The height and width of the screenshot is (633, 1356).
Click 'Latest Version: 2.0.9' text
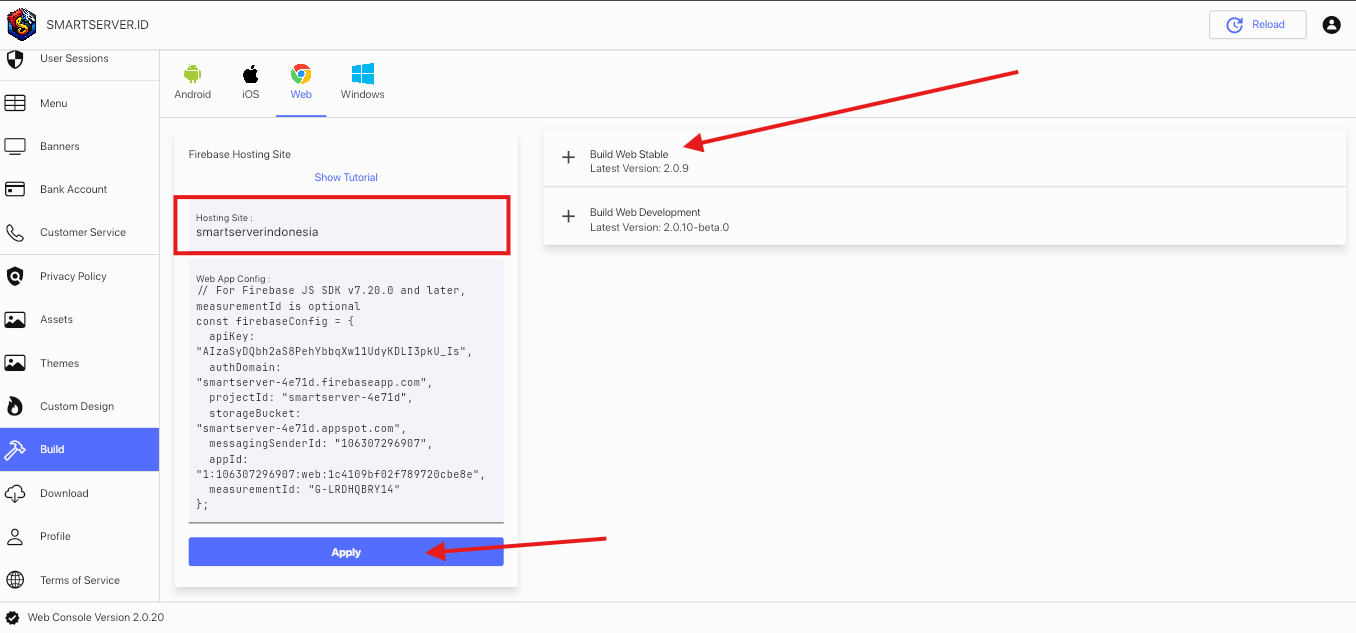tap(639, 169)
